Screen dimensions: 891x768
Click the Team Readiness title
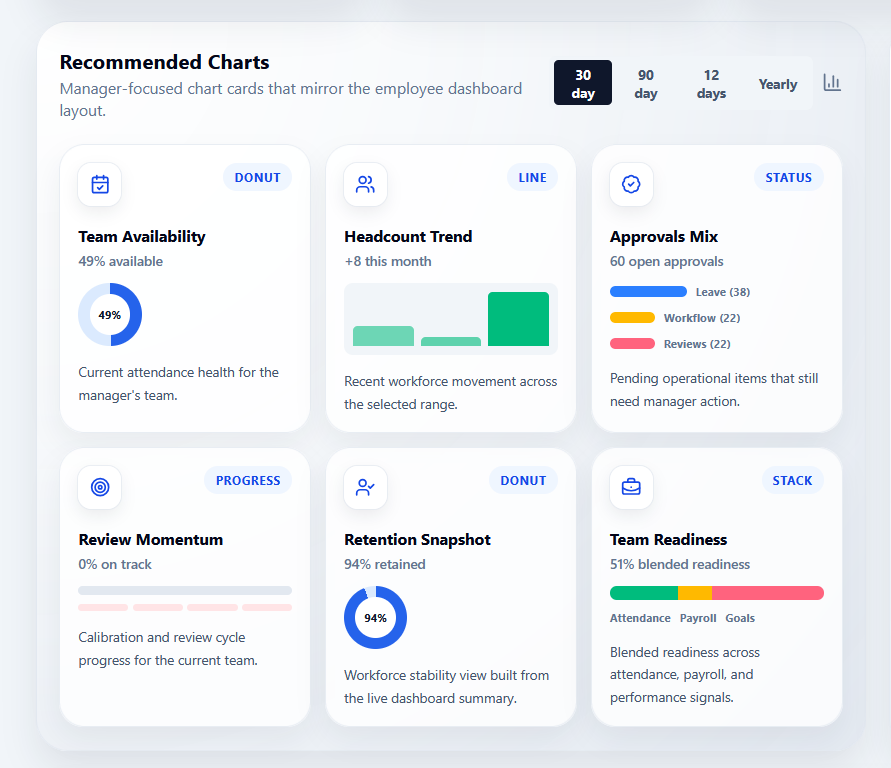coord(668,540)
